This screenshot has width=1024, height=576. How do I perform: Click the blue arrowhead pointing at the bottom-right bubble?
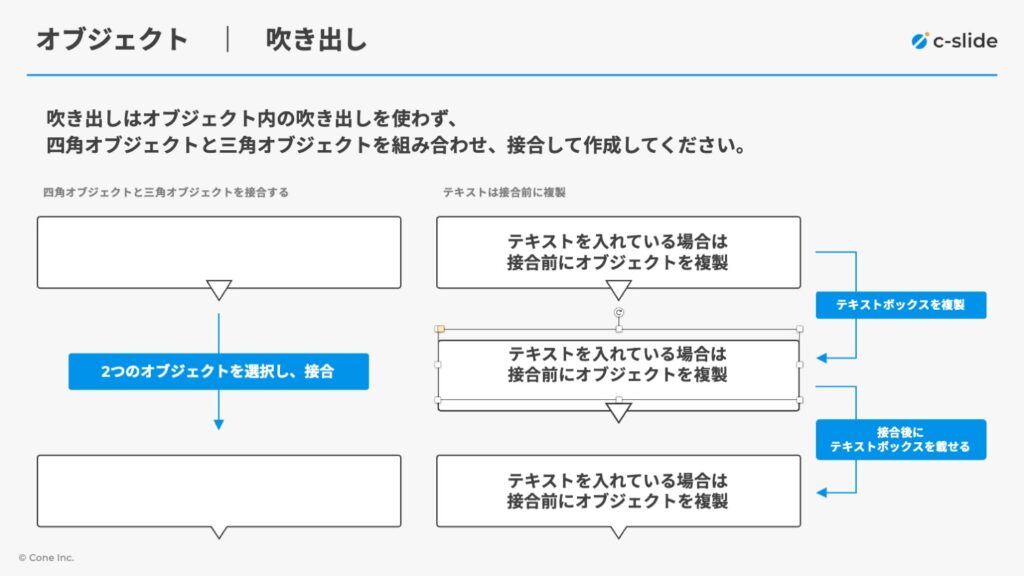(822, 492)
